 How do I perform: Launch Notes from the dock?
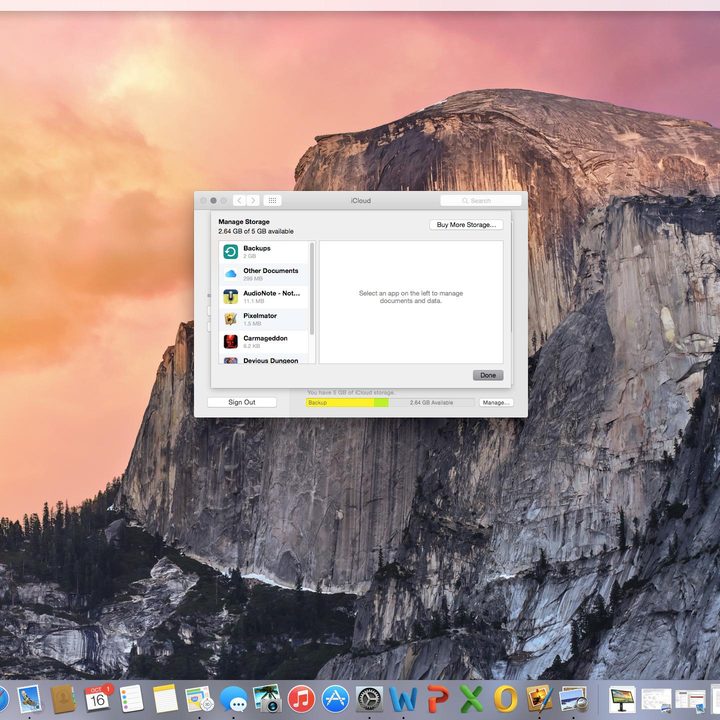165,699
